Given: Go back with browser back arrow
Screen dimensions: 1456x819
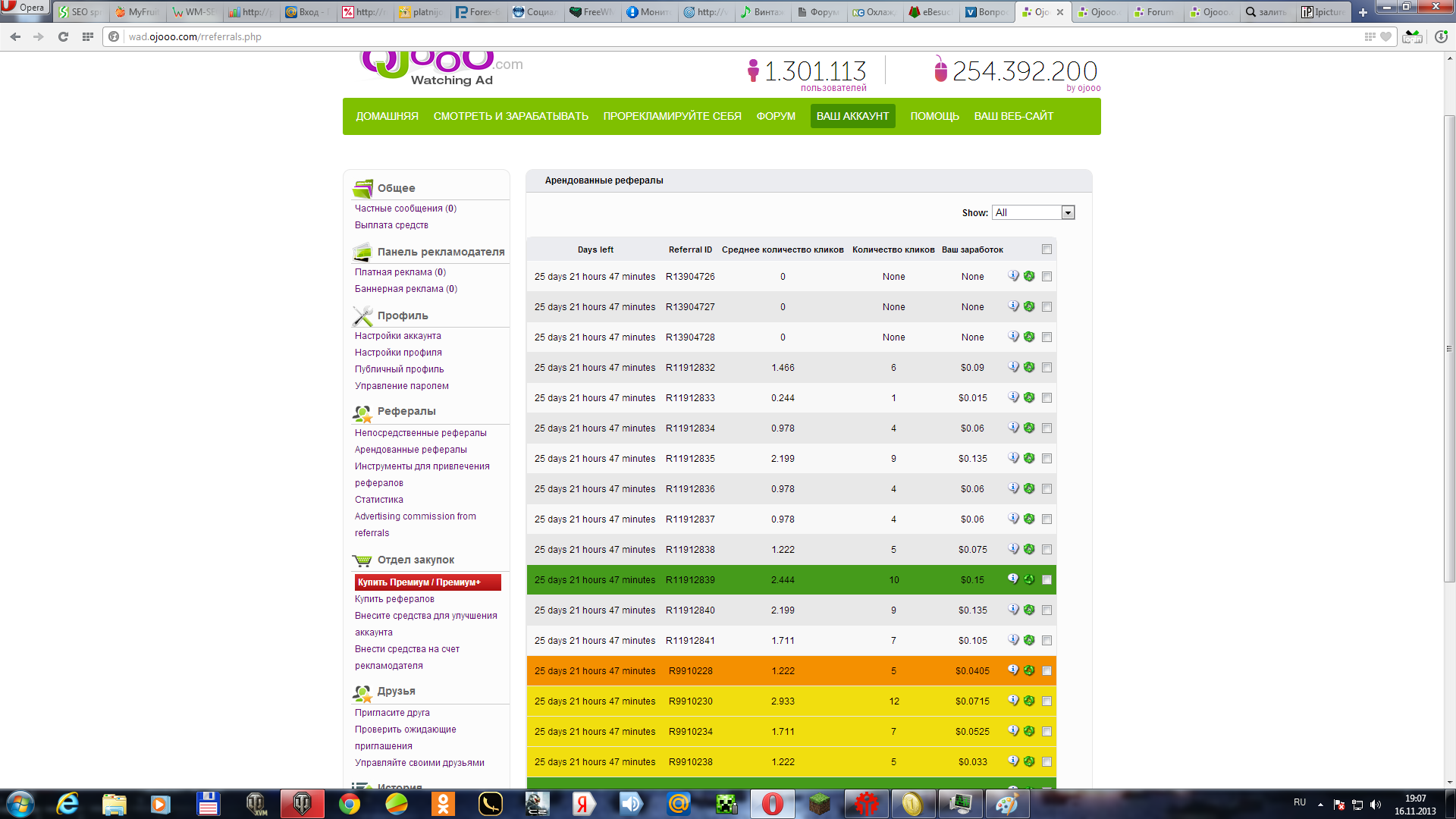Looking at the screenshot, I should [15, 36].
